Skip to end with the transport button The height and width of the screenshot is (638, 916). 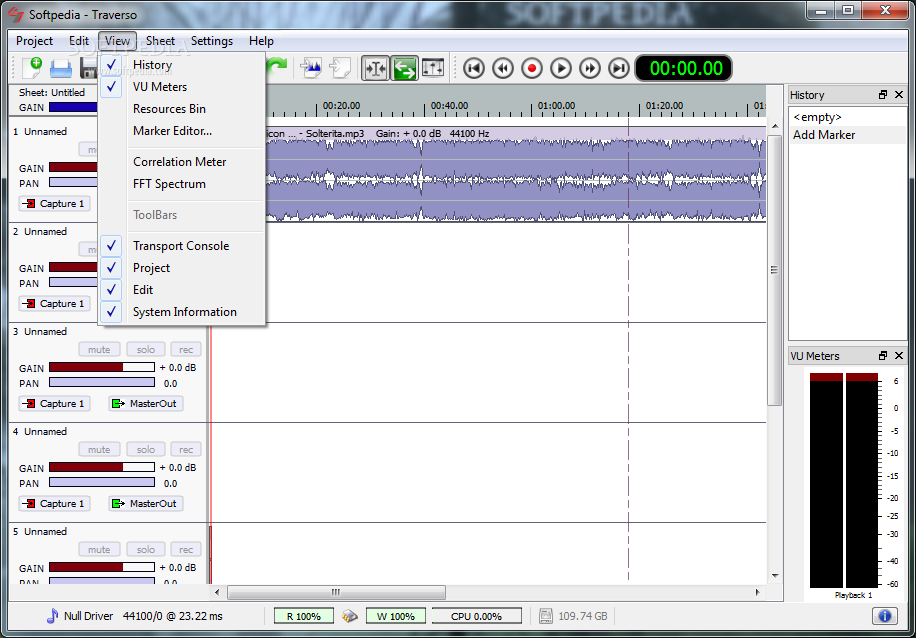coord(619,68)
